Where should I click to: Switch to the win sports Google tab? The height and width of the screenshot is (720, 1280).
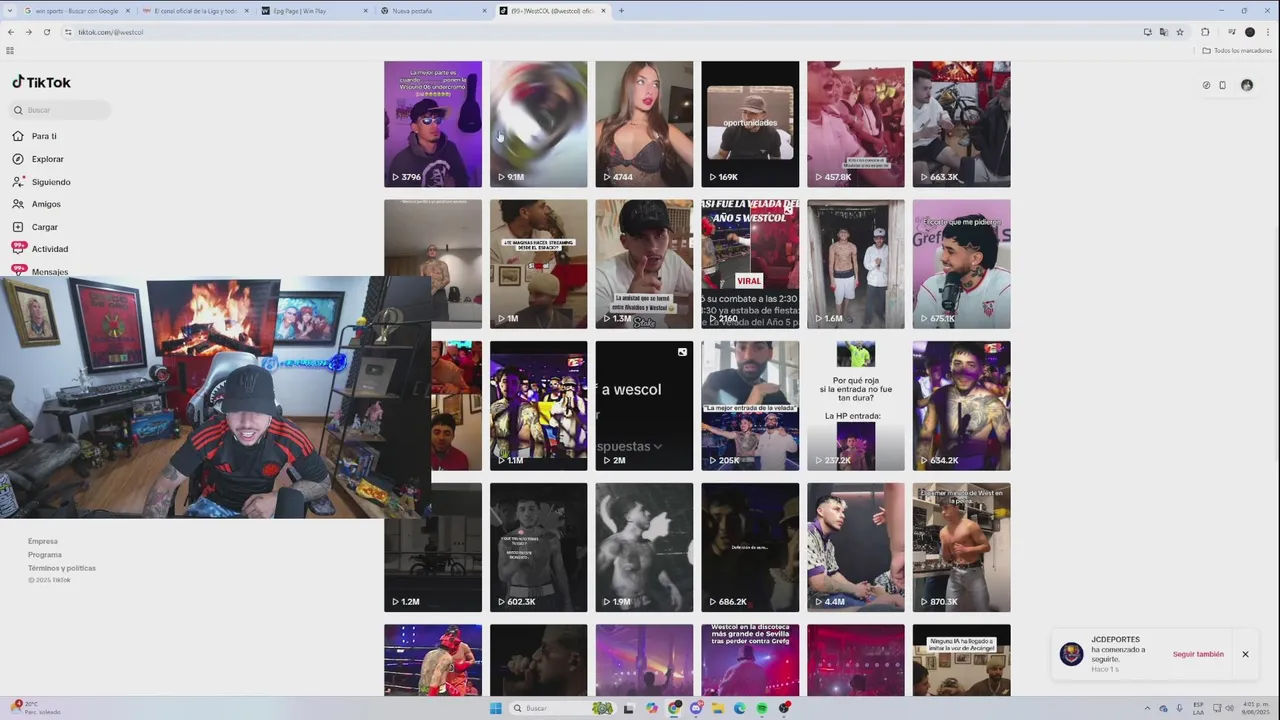coord(76,11)
